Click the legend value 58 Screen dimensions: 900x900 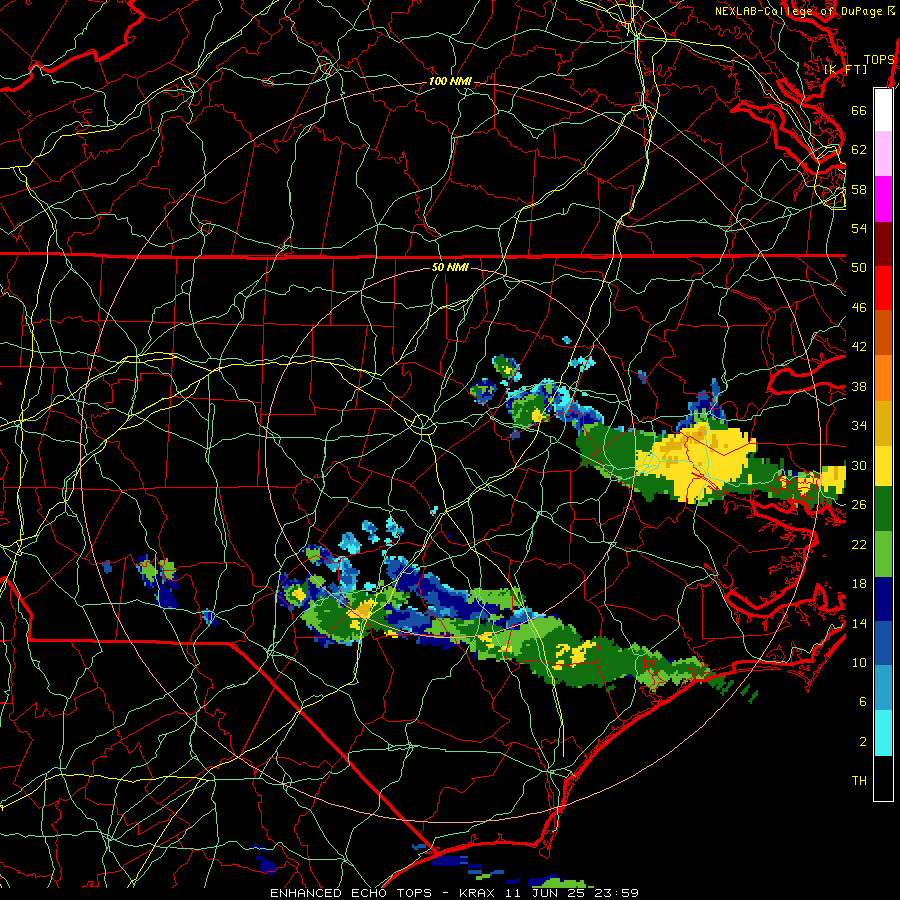click(859, 189)
